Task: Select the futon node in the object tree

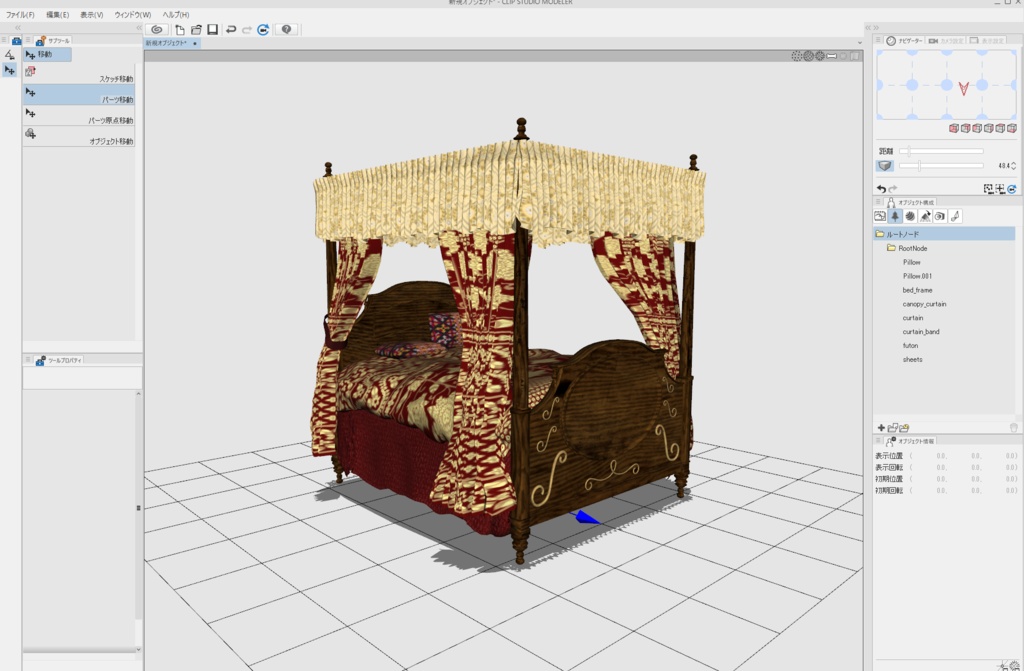Action: pyautogui.click(x=908, y=345)
